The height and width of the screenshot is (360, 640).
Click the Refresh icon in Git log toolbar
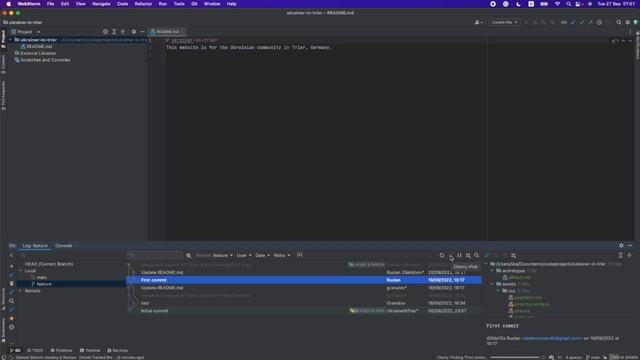[442, 256]
